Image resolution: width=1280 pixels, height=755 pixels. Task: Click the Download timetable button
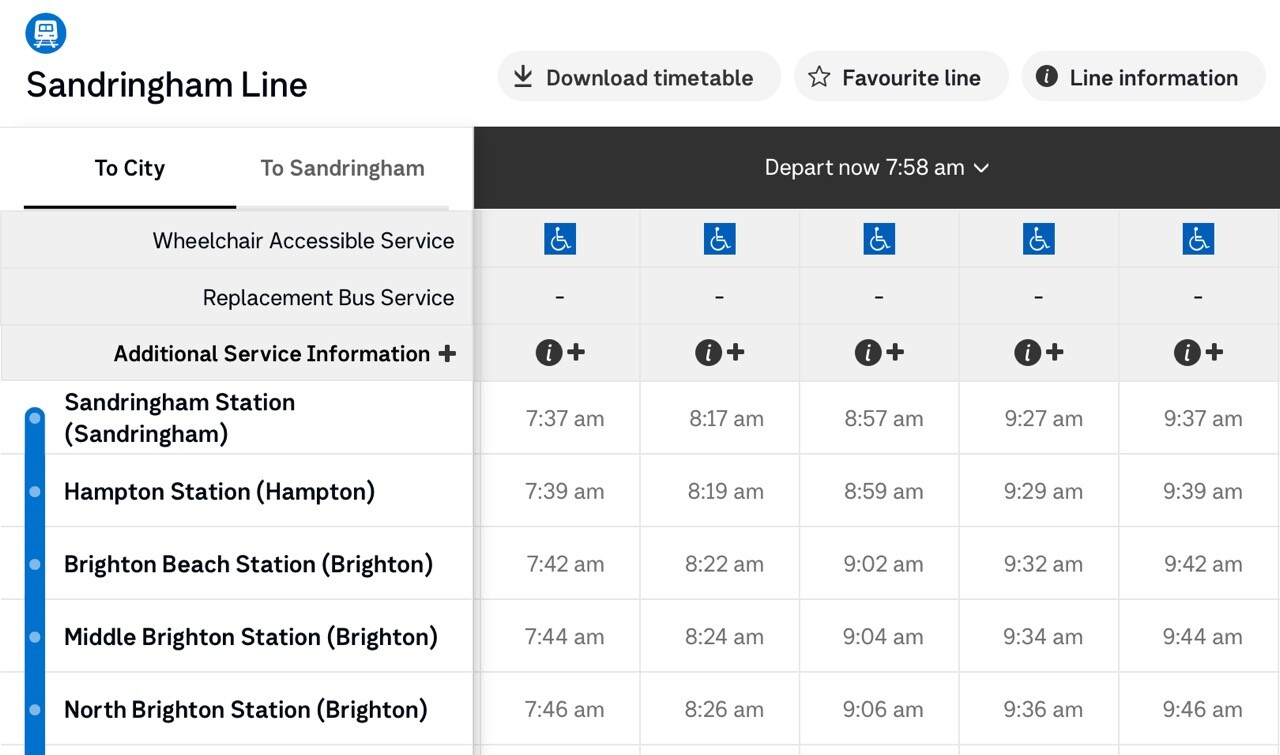point(638,77)
